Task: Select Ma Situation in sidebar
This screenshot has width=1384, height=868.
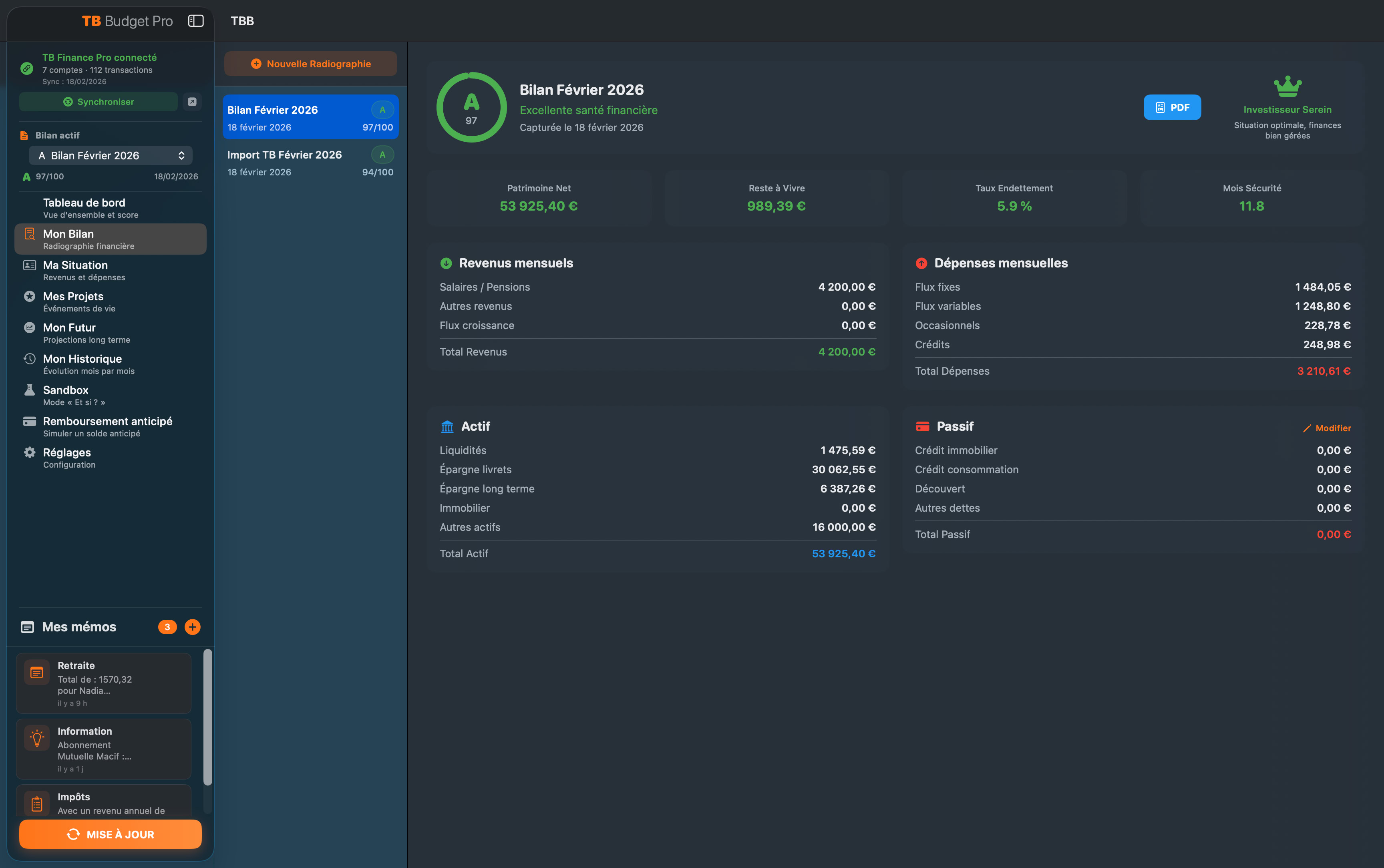Action: point(75,270)
